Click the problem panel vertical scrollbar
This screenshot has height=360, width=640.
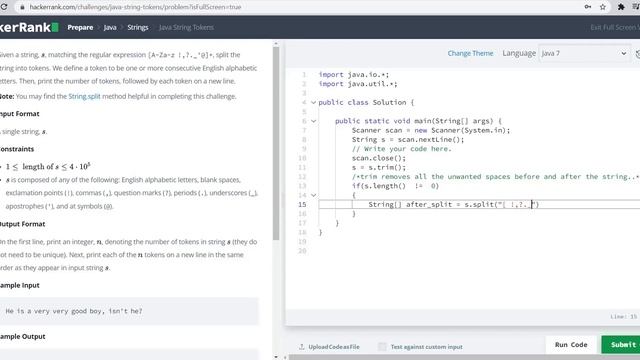[276, 143]
